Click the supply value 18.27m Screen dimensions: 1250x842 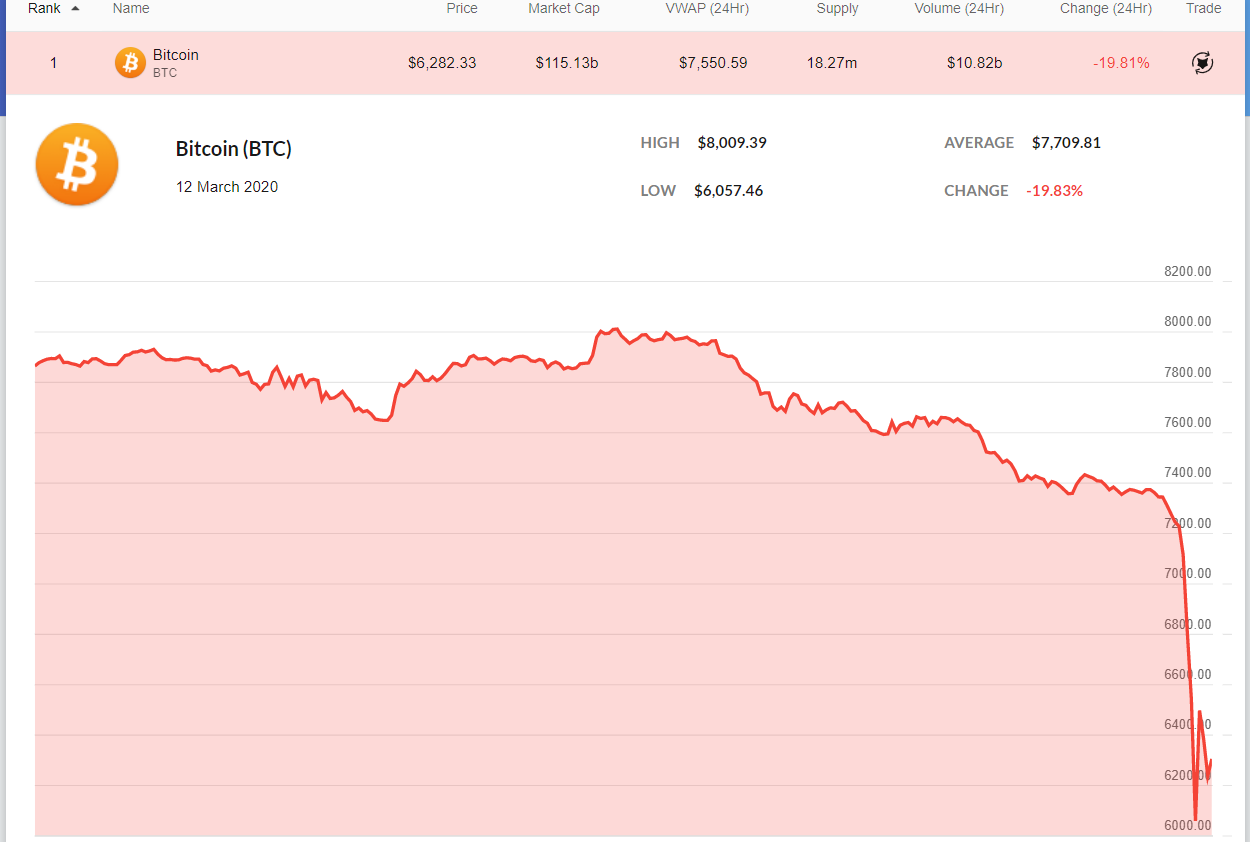(832, 63)
